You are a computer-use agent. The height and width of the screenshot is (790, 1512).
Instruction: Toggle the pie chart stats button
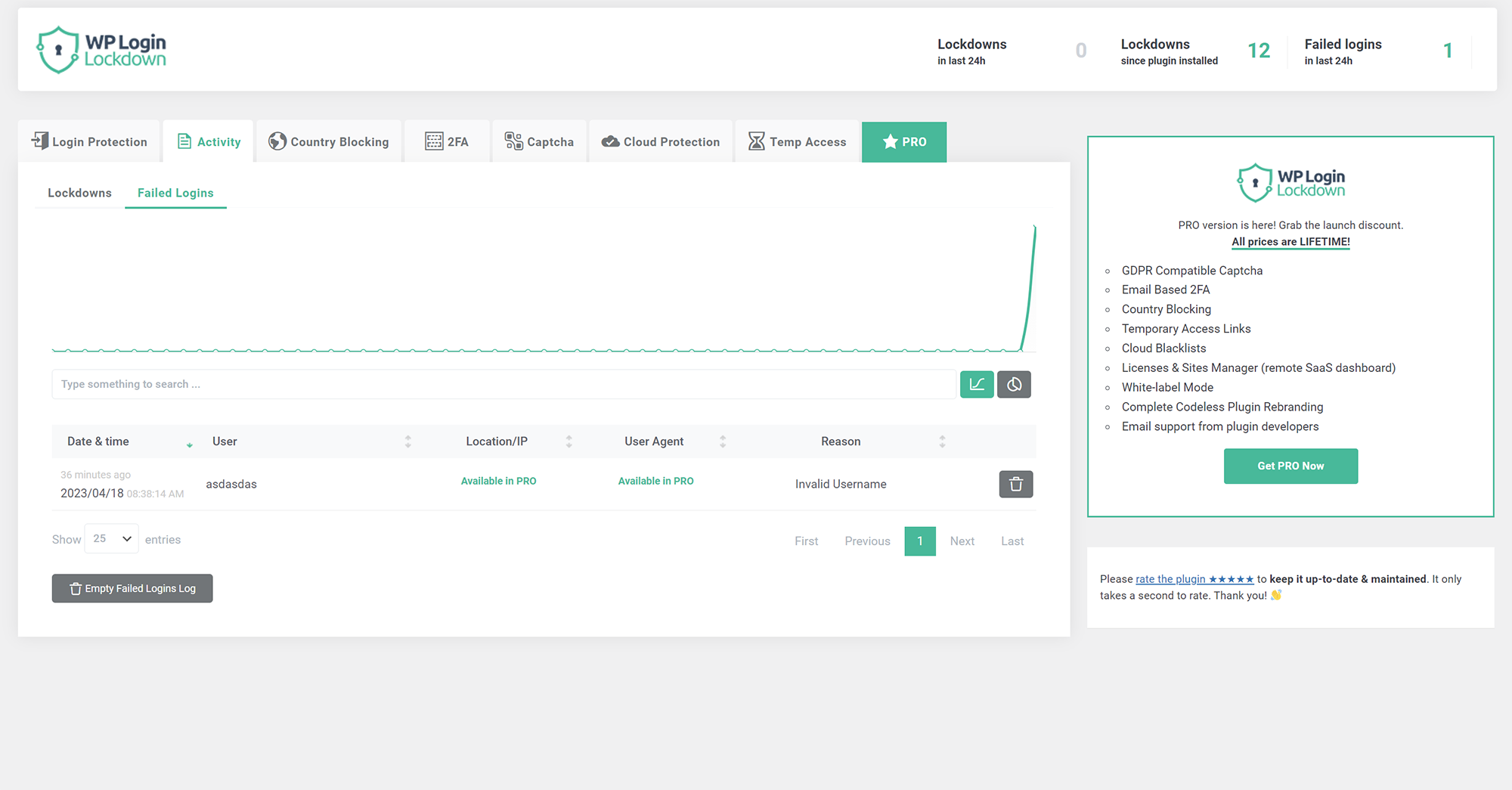(x=1014, y=384)
